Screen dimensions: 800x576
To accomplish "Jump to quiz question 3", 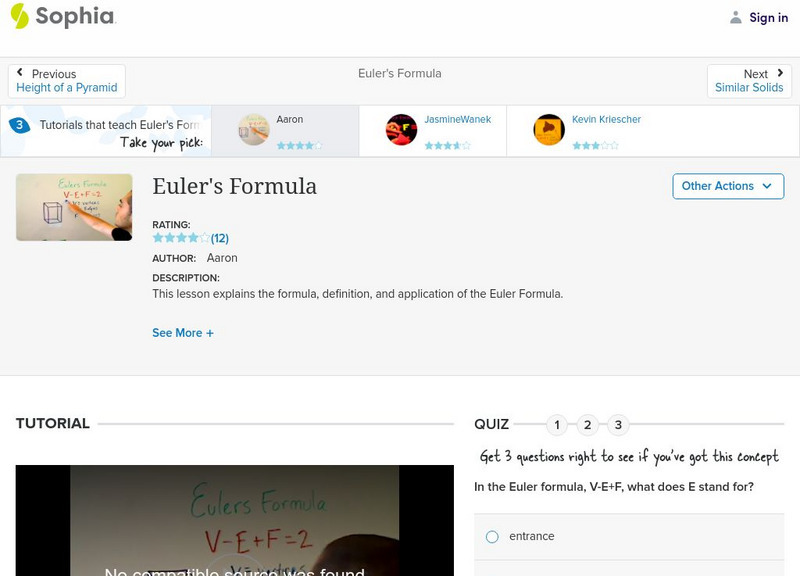I will (620, 424).
